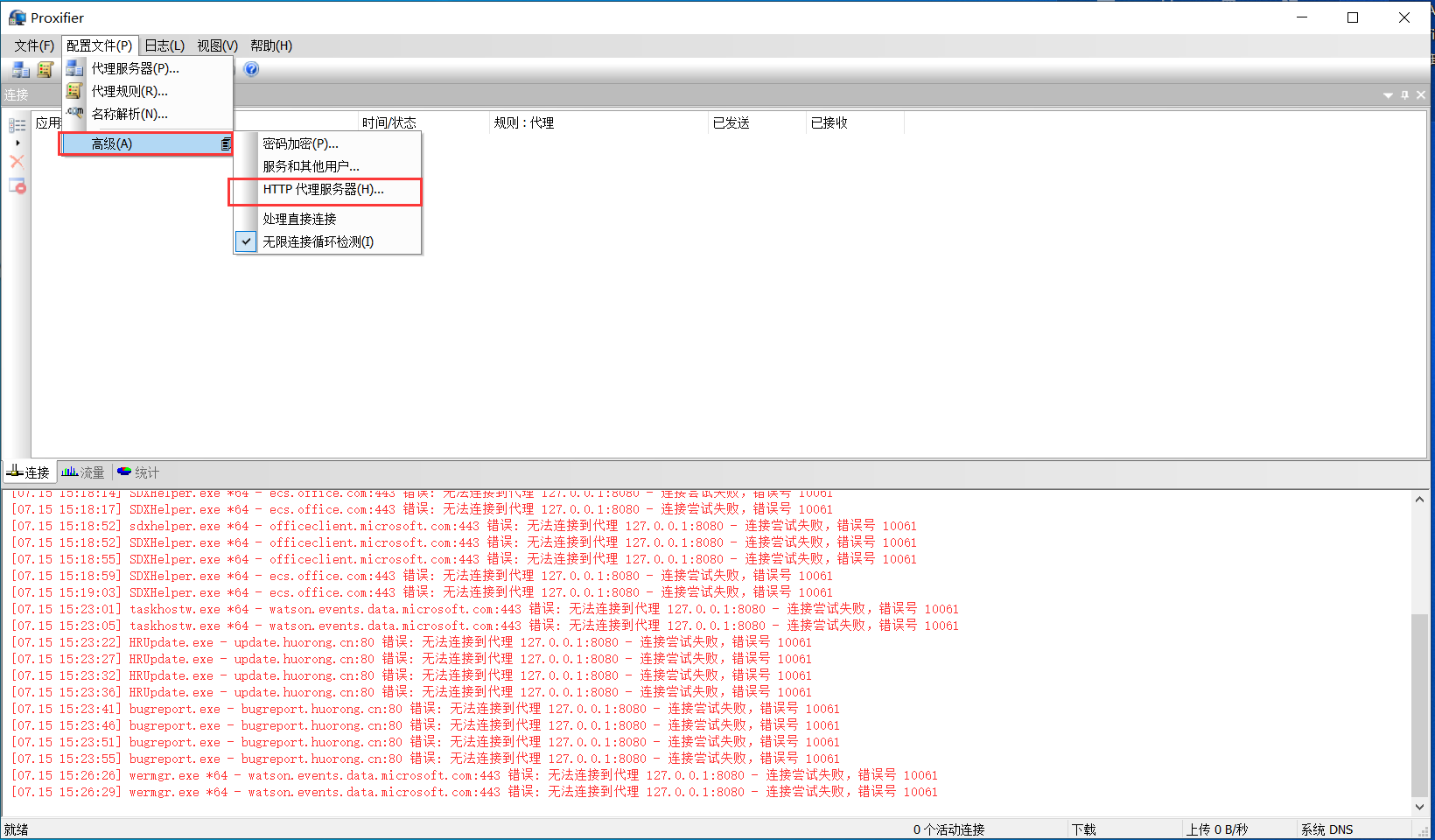Select the bugreport.exe log line at 15:23:55
This screenshot has width=1435, height=840.
425,759
